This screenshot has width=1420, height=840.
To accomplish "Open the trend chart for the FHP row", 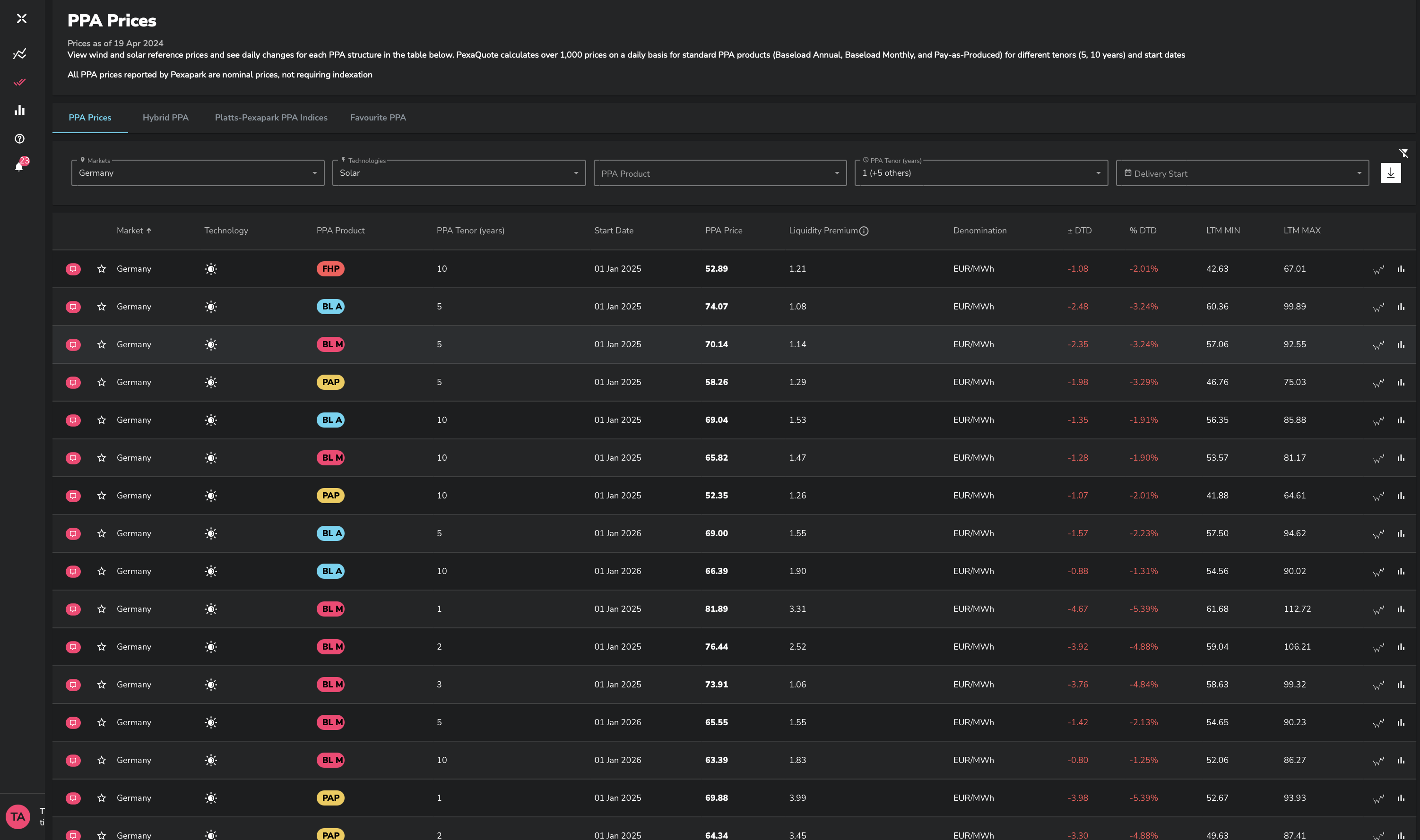I will click(x=1378, y=269).
